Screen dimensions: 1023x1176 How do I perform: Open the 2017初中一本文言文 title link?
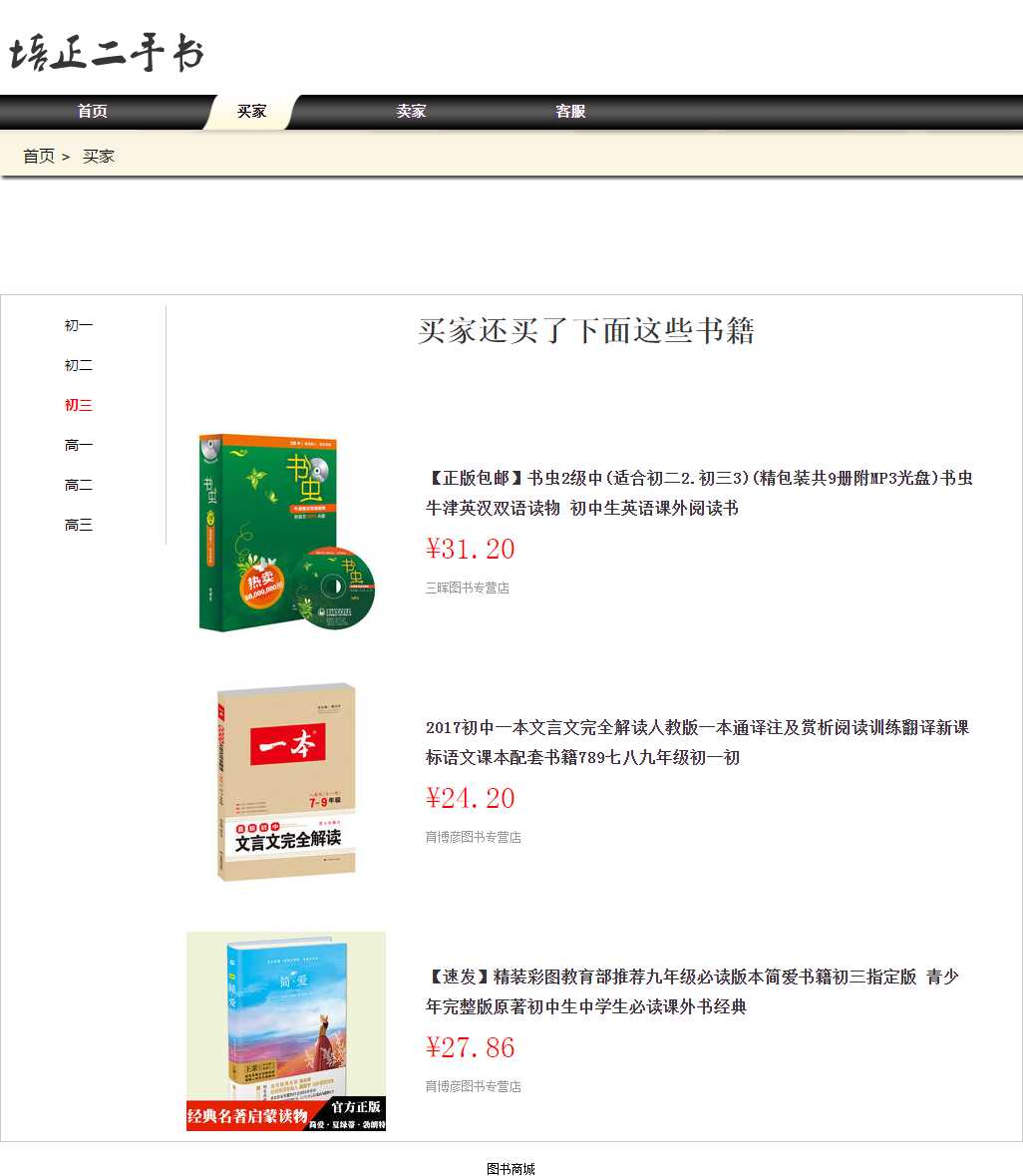(x=697, y=742)
